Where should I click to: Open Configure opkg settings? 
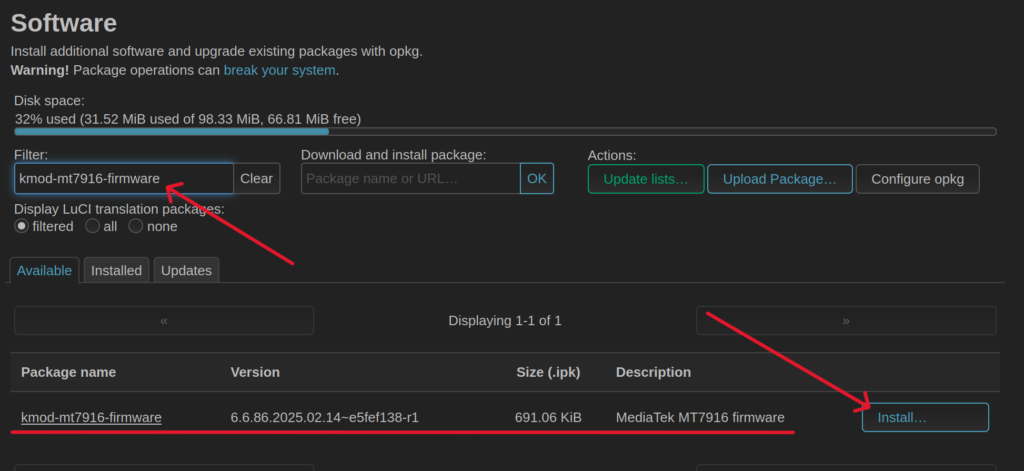pos(917,179)
